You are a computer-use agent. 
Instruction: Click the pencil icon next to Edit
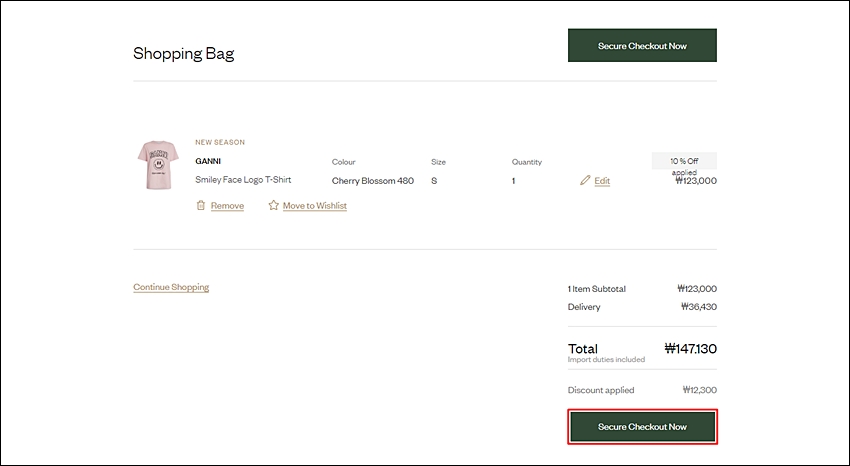coord(584,180)
